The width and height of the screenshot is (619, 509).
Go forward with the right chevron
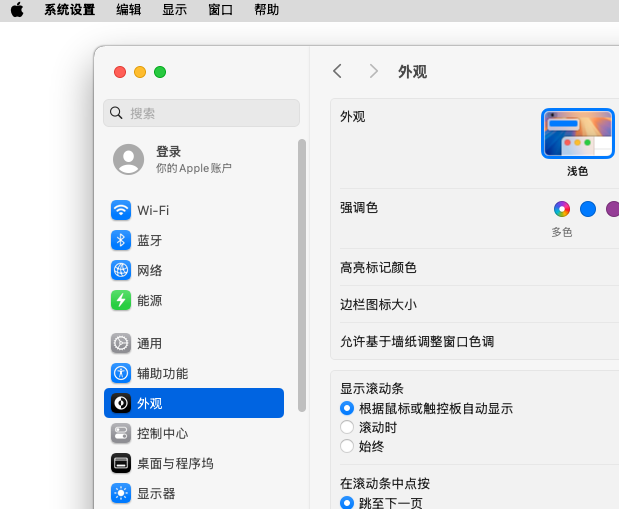(x=373, y=71)
